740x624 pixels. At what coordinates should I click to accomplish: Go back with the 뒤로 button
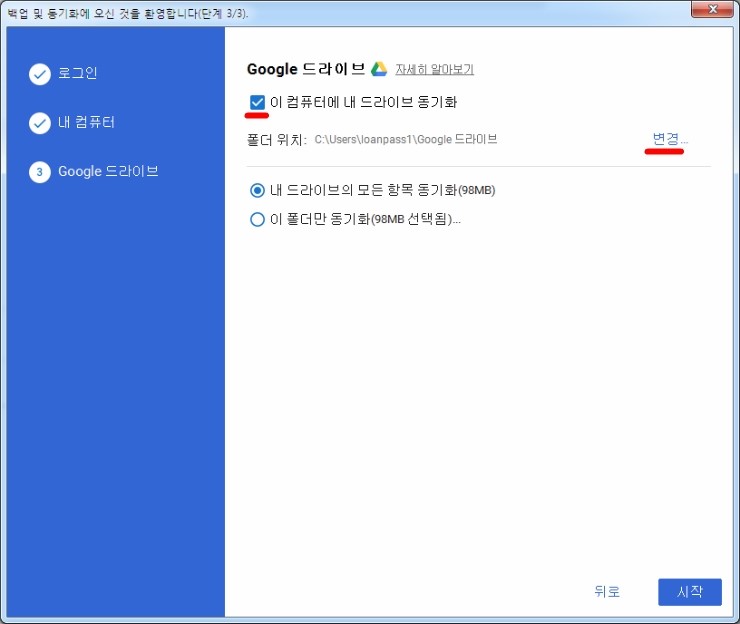[x=606, y=591]
